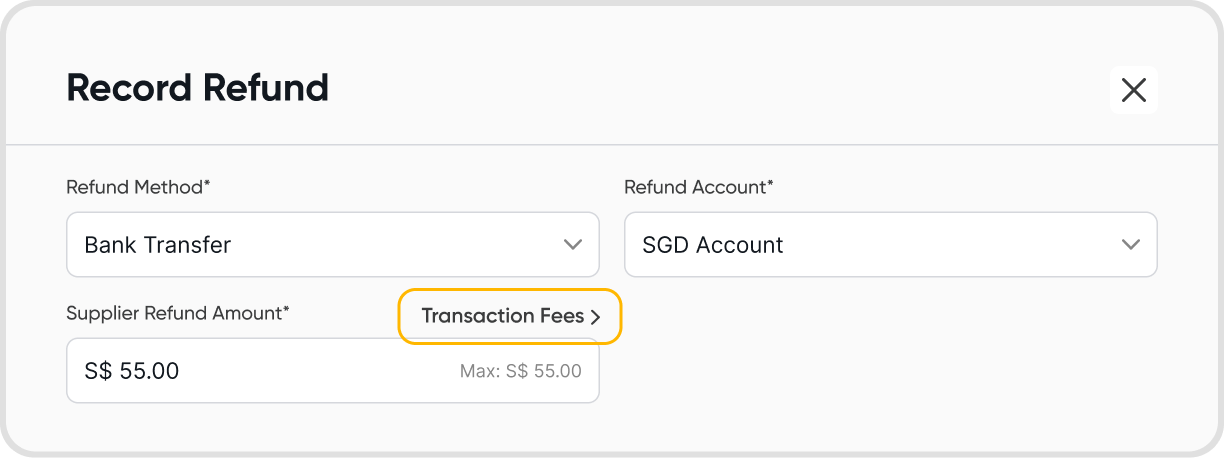1224x458 pixels.
Task: Focus the Supplier Refund Amount input field
Action: tap(300, 371)
